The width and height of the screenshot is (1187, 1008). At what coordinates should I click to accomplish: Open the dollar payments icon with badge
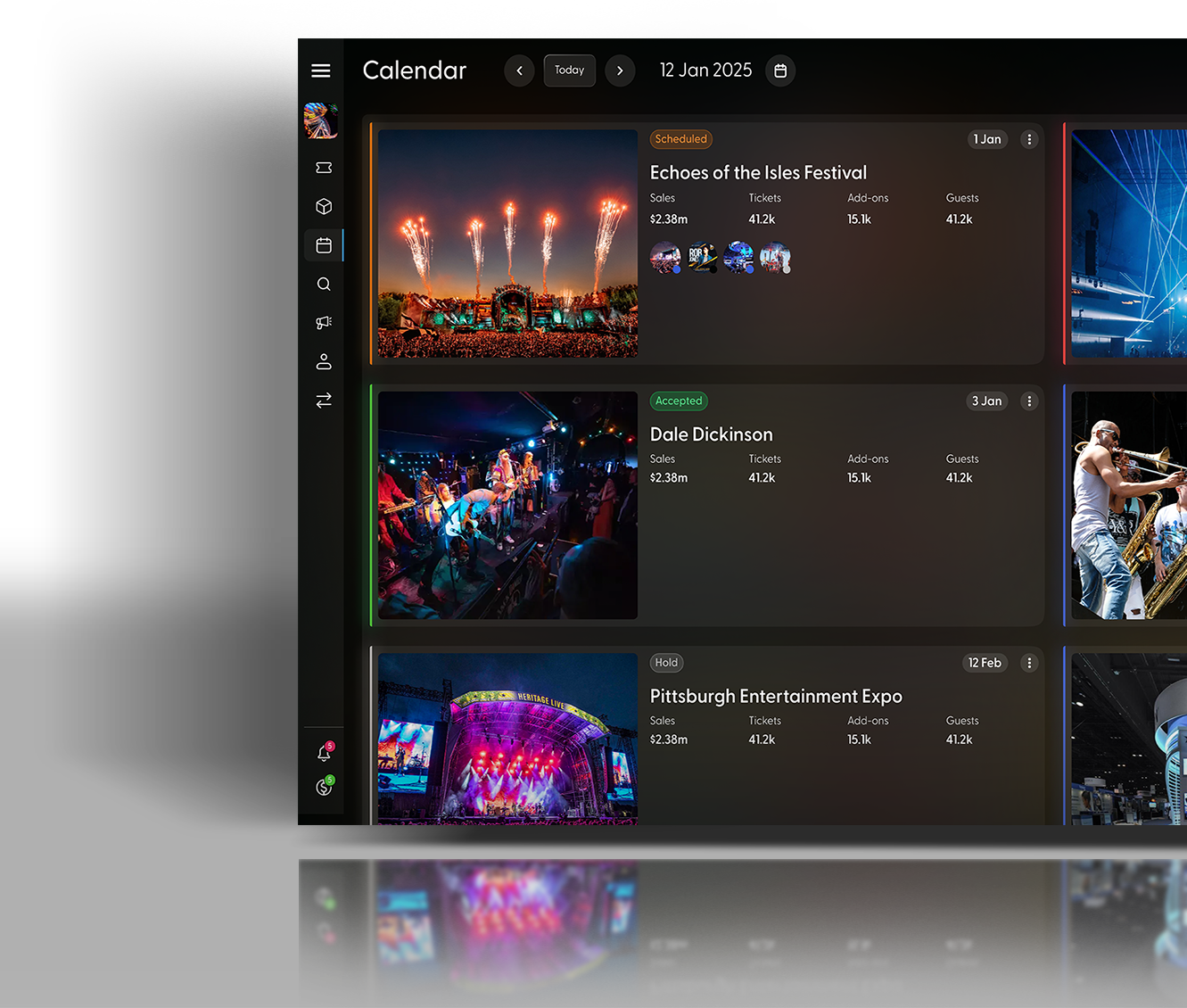point(324,787)
